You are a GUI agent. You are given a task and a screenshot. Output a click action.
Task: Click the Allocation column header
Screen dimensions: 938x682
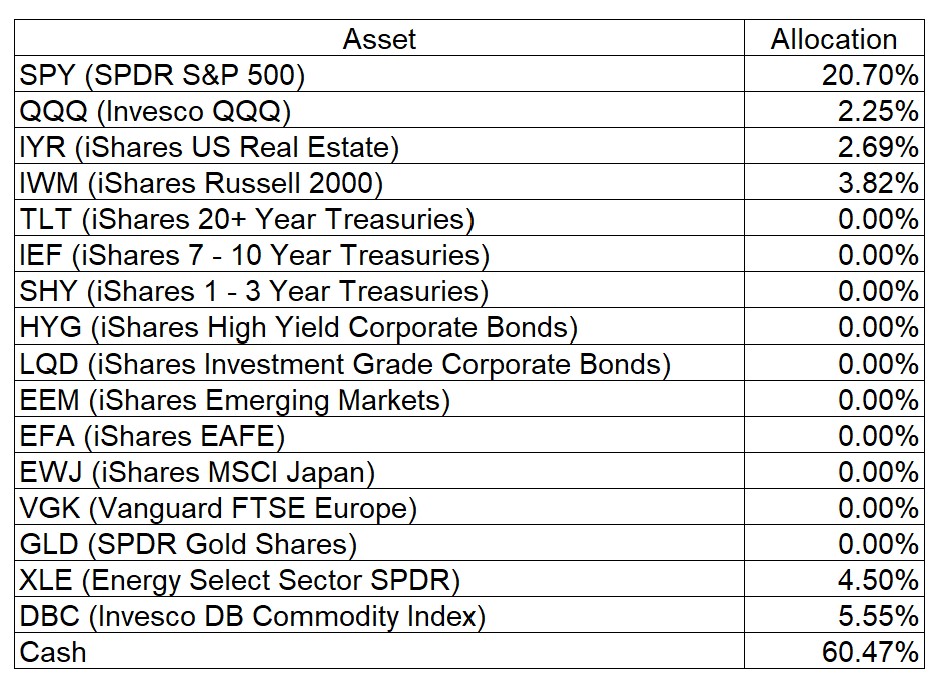click(x=833, y=39)
